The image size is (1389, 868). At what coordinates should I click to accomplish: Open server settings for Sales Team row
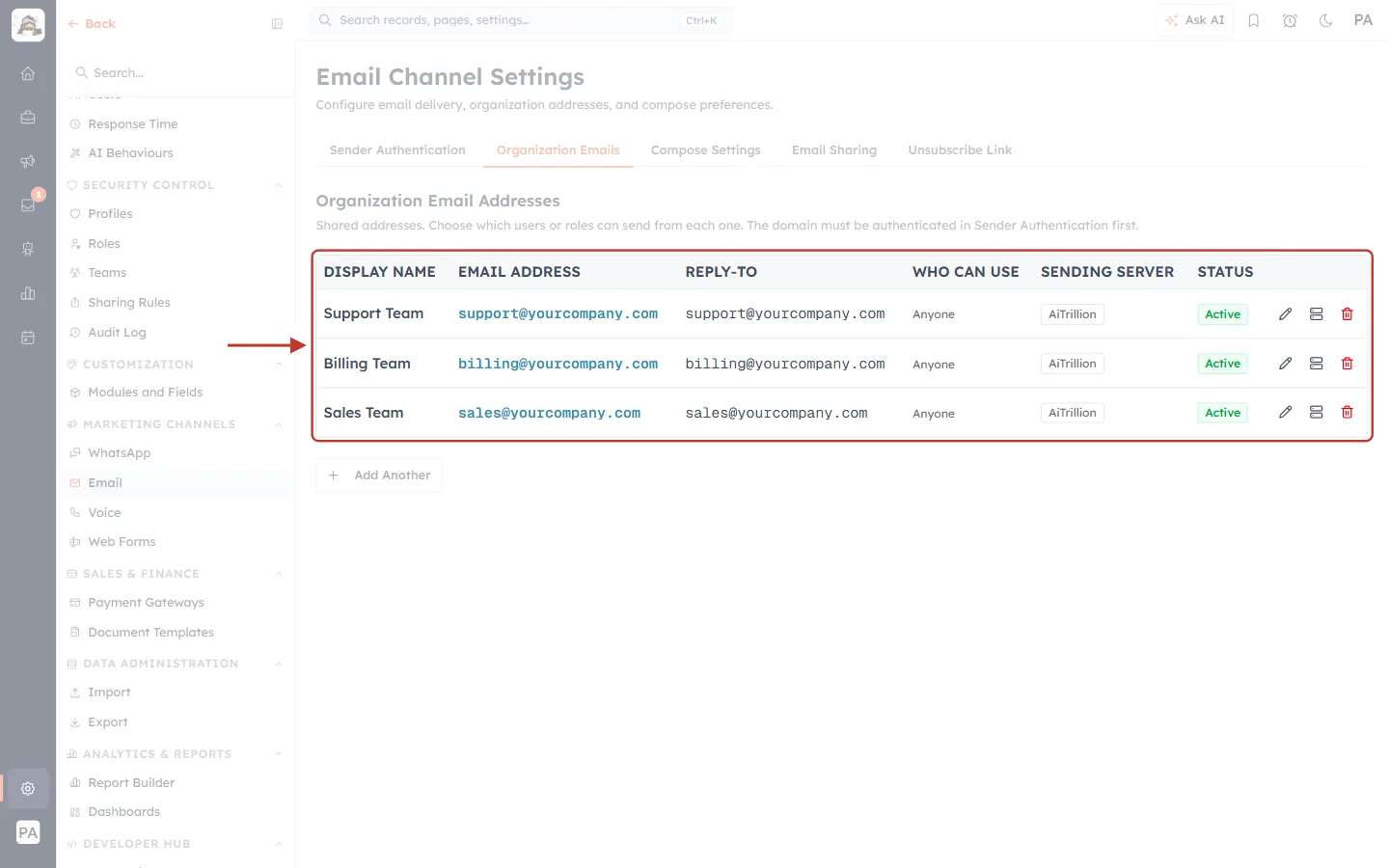1316,413
